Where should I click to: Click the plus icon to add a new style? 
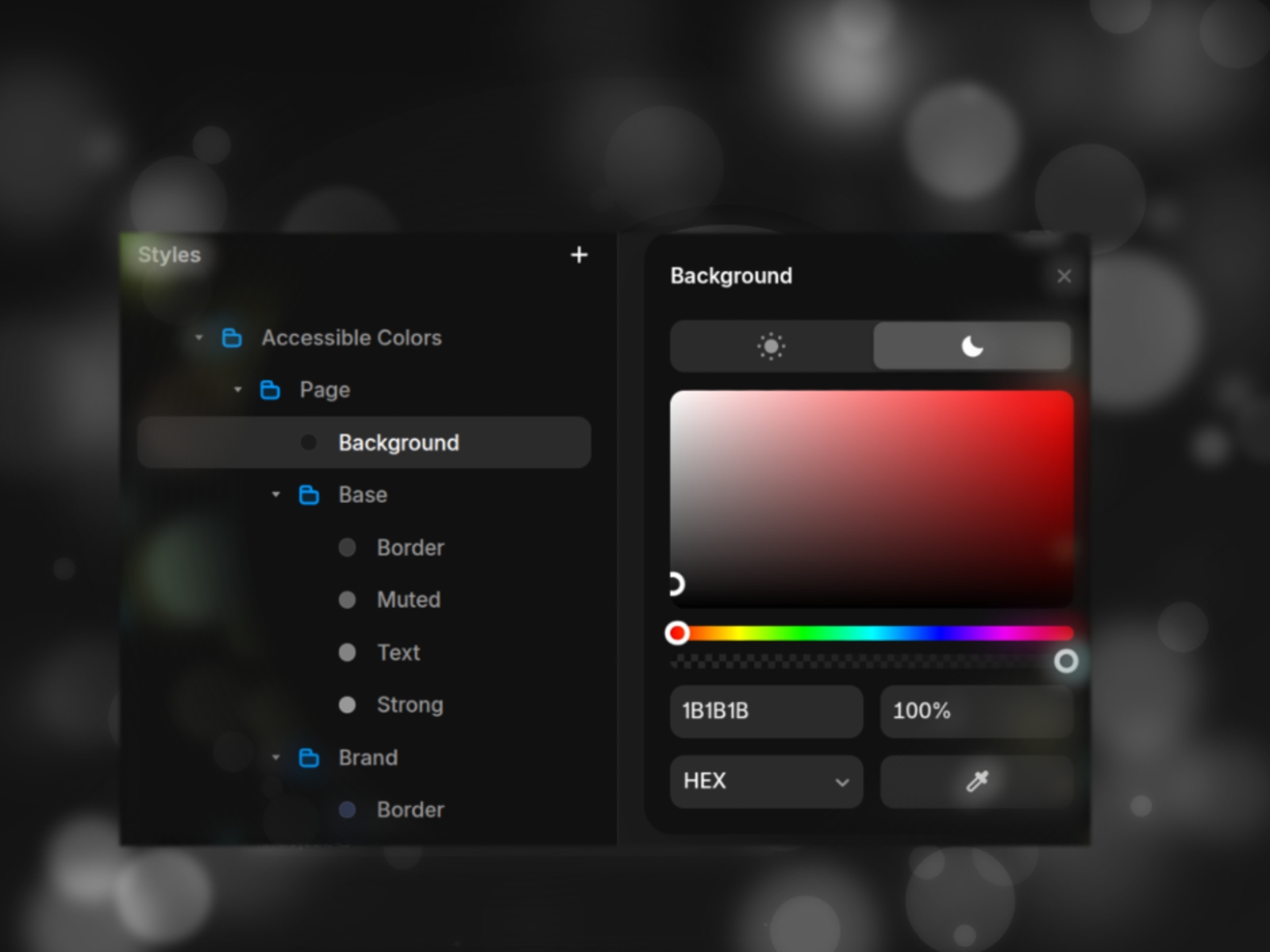[579, 255]
